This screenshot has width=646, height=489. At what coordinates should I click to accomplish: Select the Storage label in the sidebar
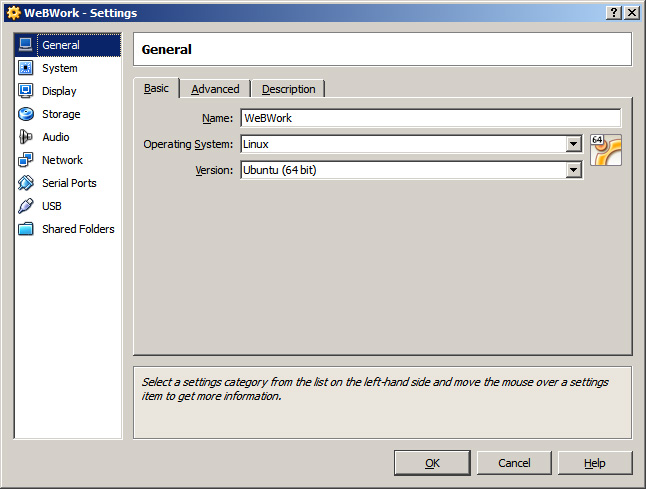click(x=61, y=114)
